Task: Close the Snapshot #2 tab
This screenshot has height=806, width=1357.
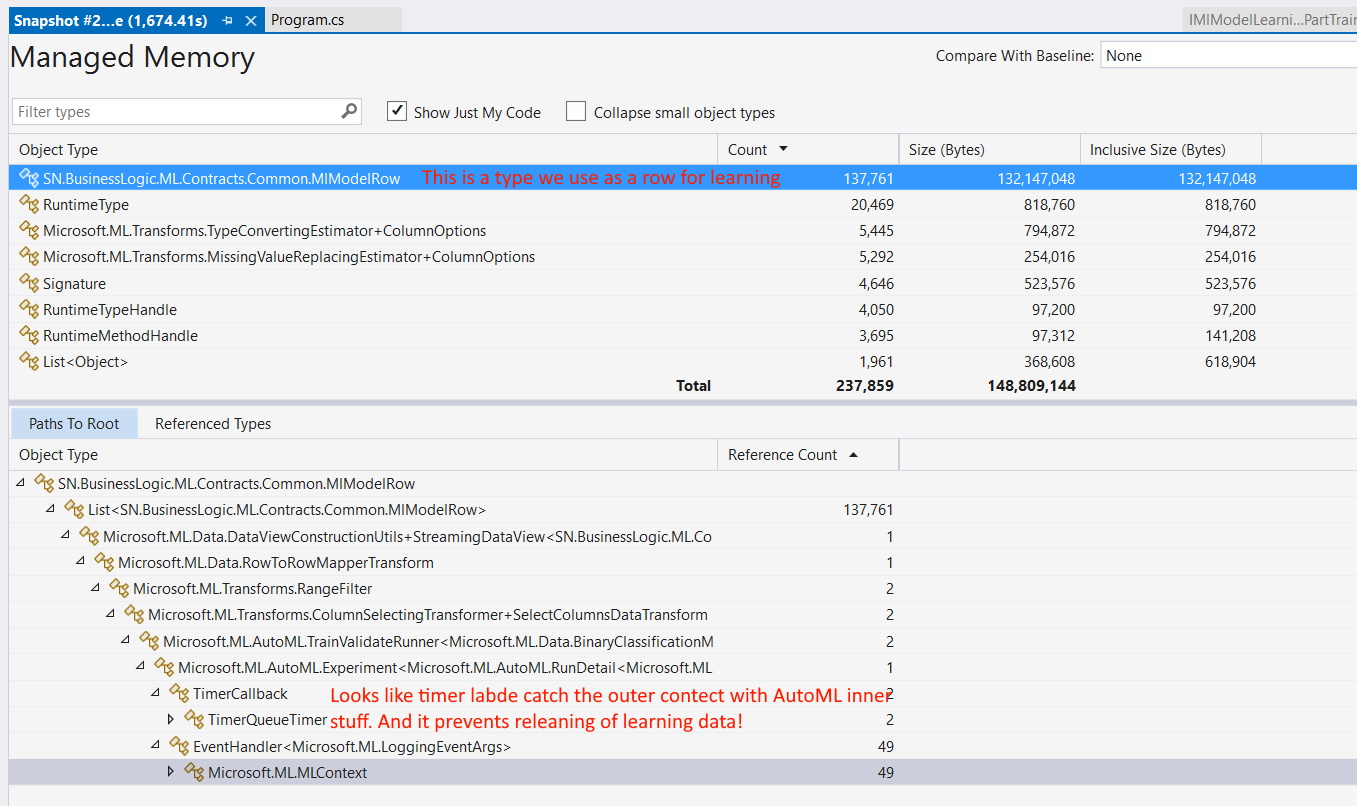Action: pos(252,20)
